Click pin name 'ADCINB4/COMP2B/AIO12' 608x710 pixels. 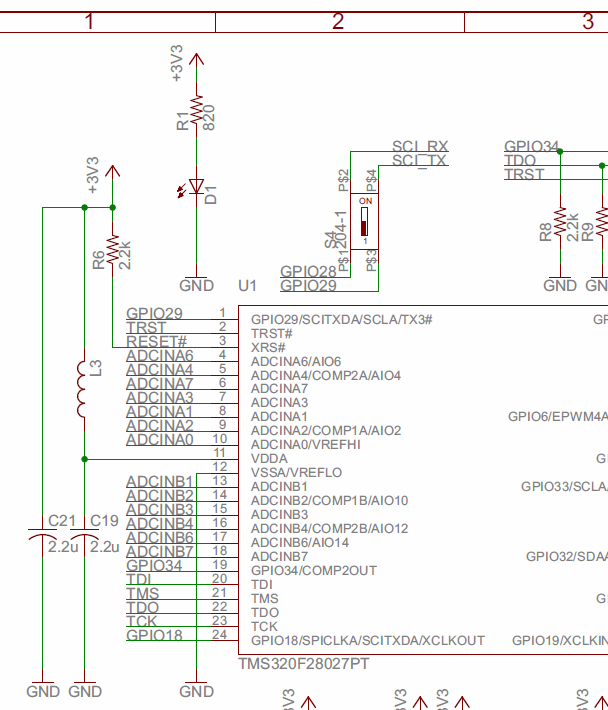point(330,529)
